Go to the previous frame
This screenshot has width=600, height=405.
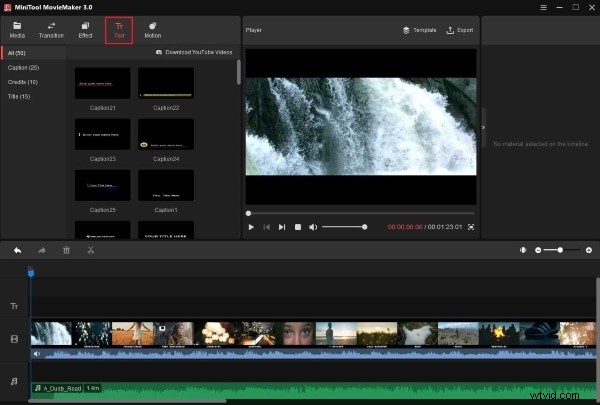pos(267,227)
